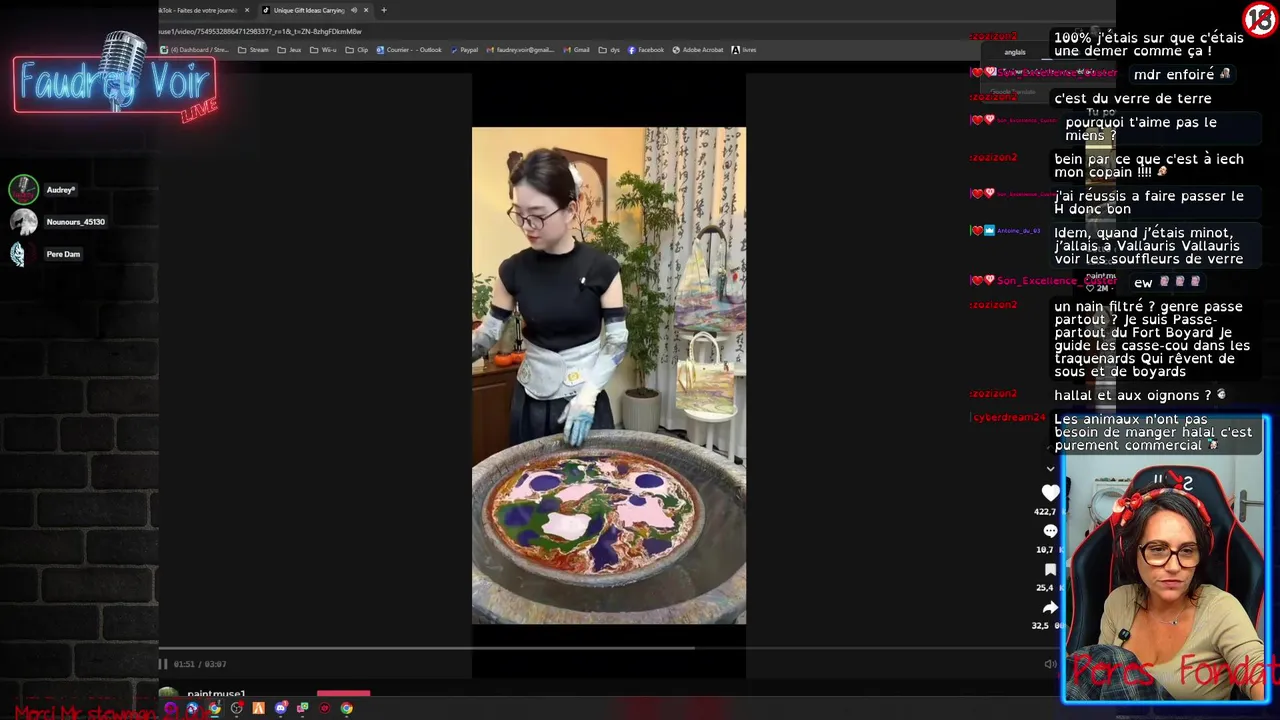Click Nounours_45130's voice chat avatar
The image size is (1280, 720).
point(23,222)
